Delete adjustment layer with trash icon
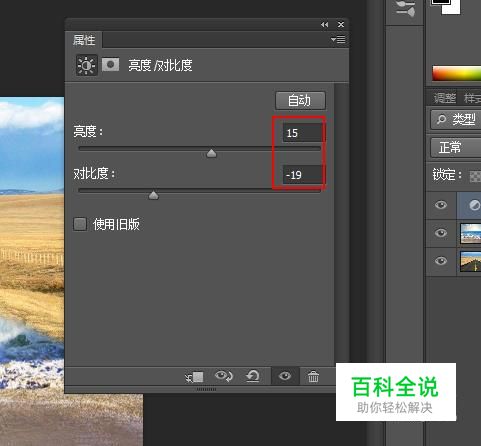481x446 pixels. 313,377
